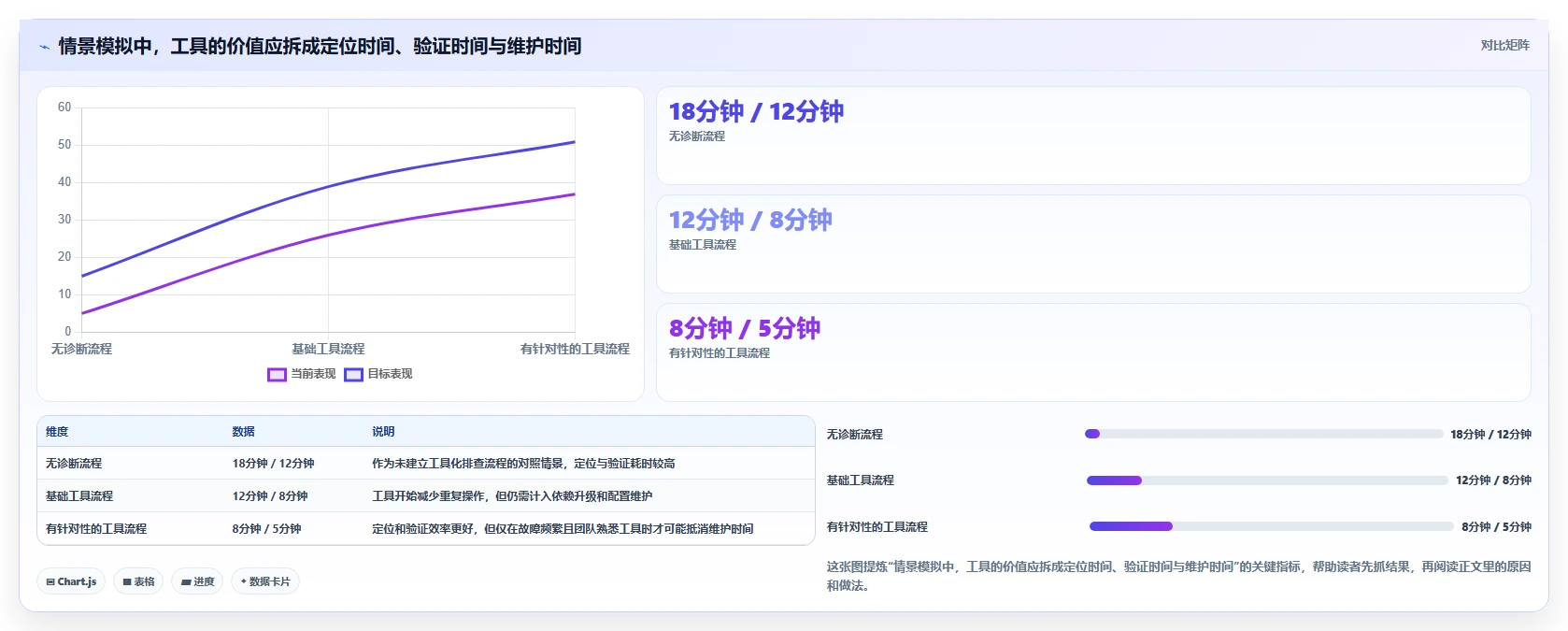The width and height of the screenshot is (1568, 631).
Task: Click the 有针对性的工具流程 progress bar
Action: (x=1272, y=526)
